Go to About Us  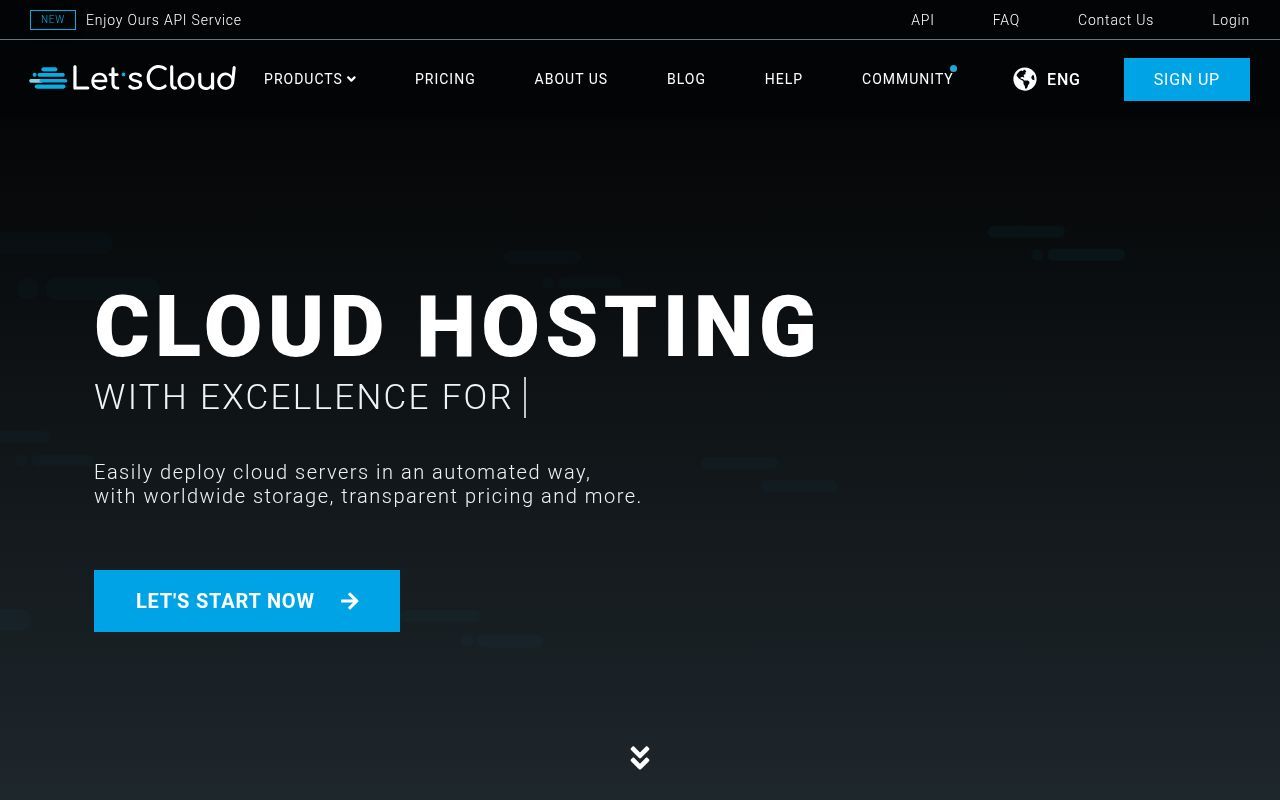pyautogui.click(x=571, y=79)
